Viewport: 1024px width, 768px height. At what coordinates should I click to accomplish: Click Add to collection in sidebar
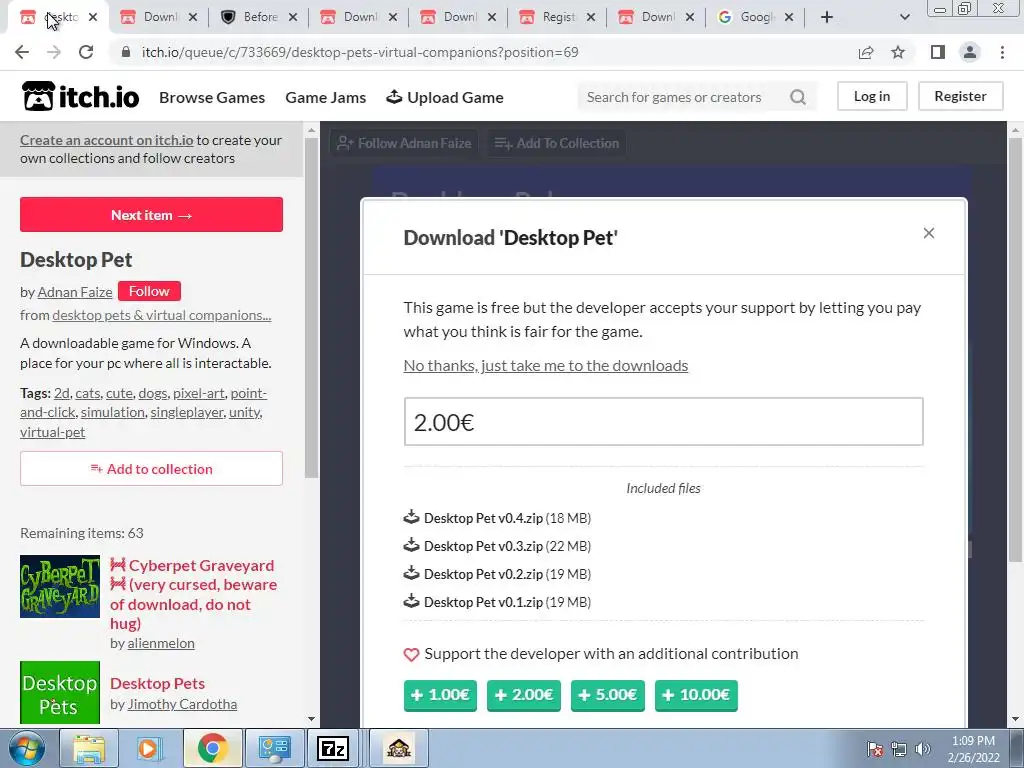[x=152, y=469]
